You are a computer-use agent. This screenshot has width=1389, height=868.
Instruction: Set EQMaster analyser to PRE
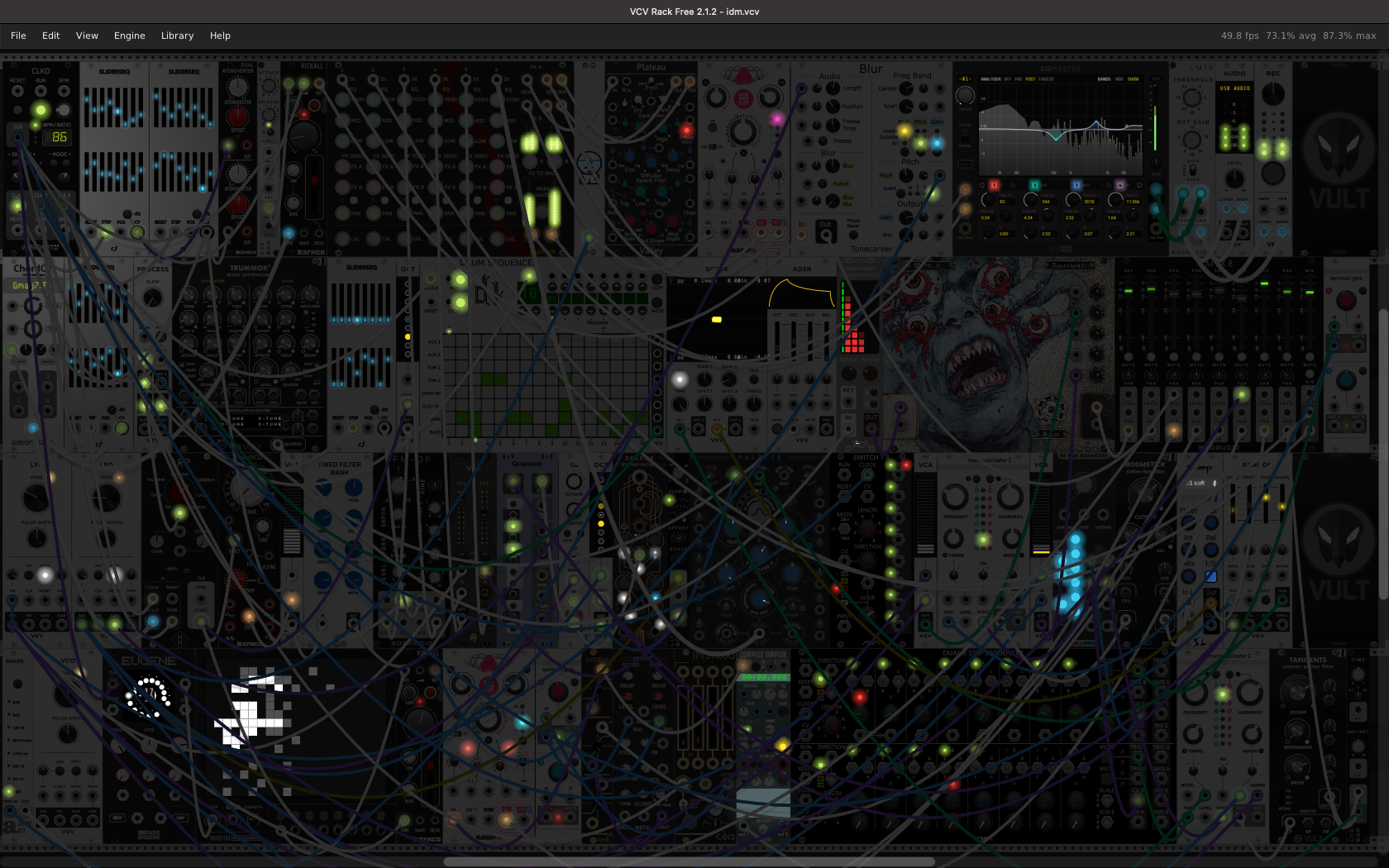[x=1019, y=79]
